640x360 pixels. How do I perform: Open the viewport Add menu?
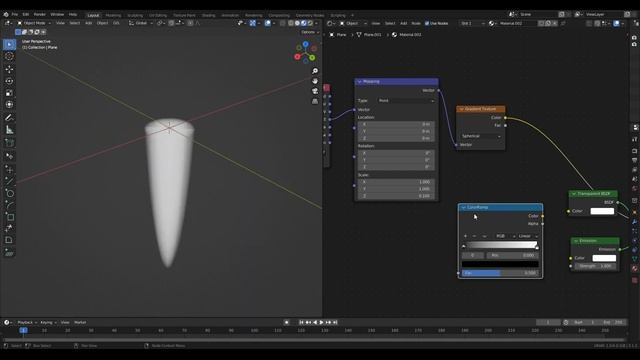tap(89, 23)
